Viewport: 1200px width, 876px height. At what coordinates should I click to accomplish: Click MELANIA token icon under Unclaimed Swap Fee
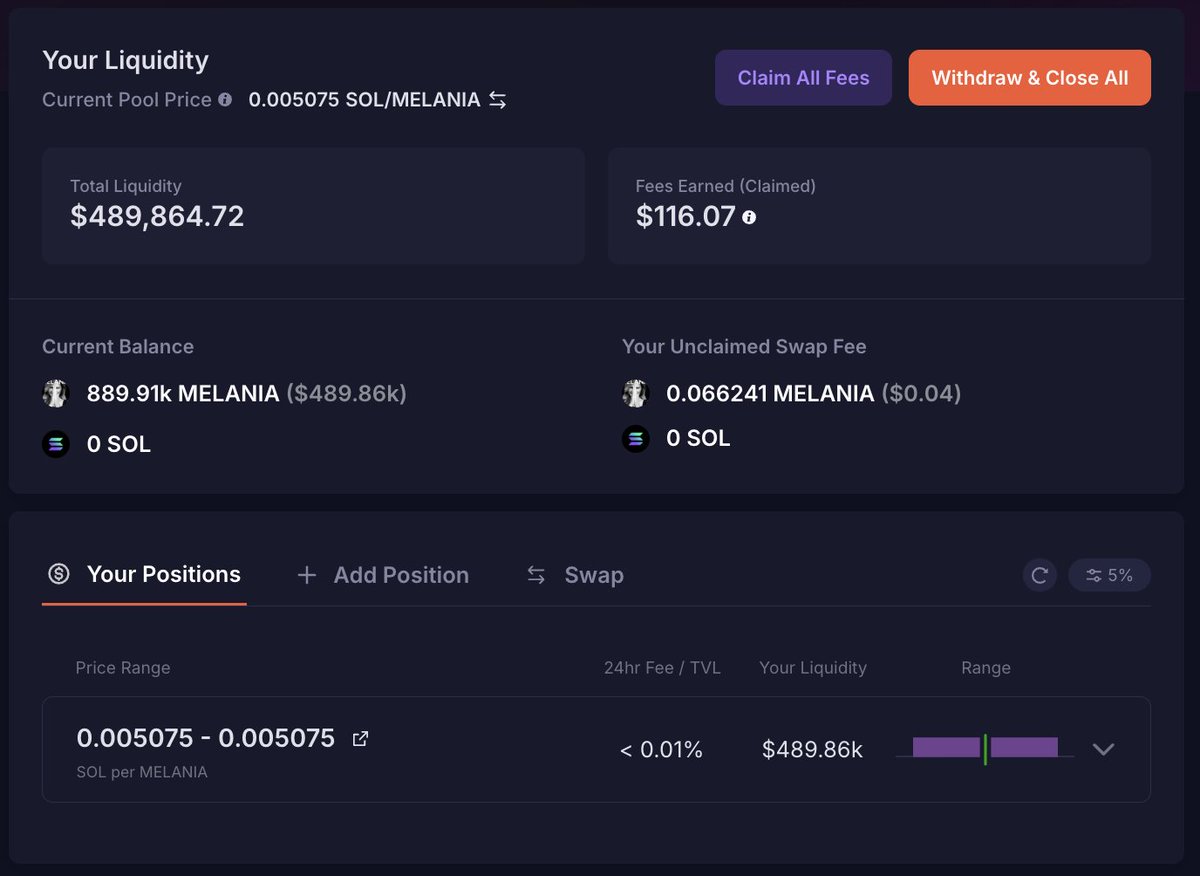pos(635,393)
